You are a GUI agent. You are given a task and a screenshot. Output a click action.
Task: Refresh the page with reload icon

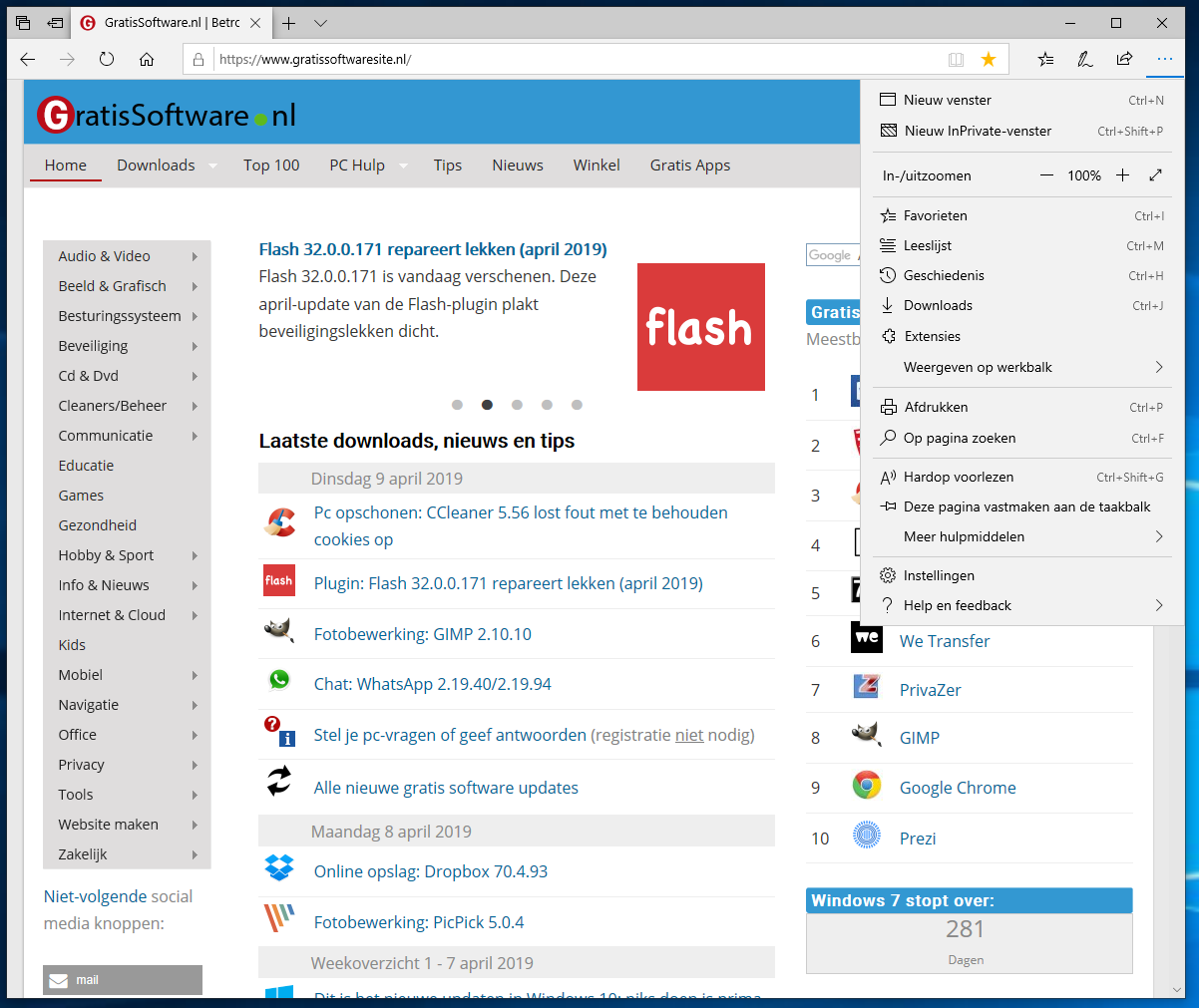(107, 60)
